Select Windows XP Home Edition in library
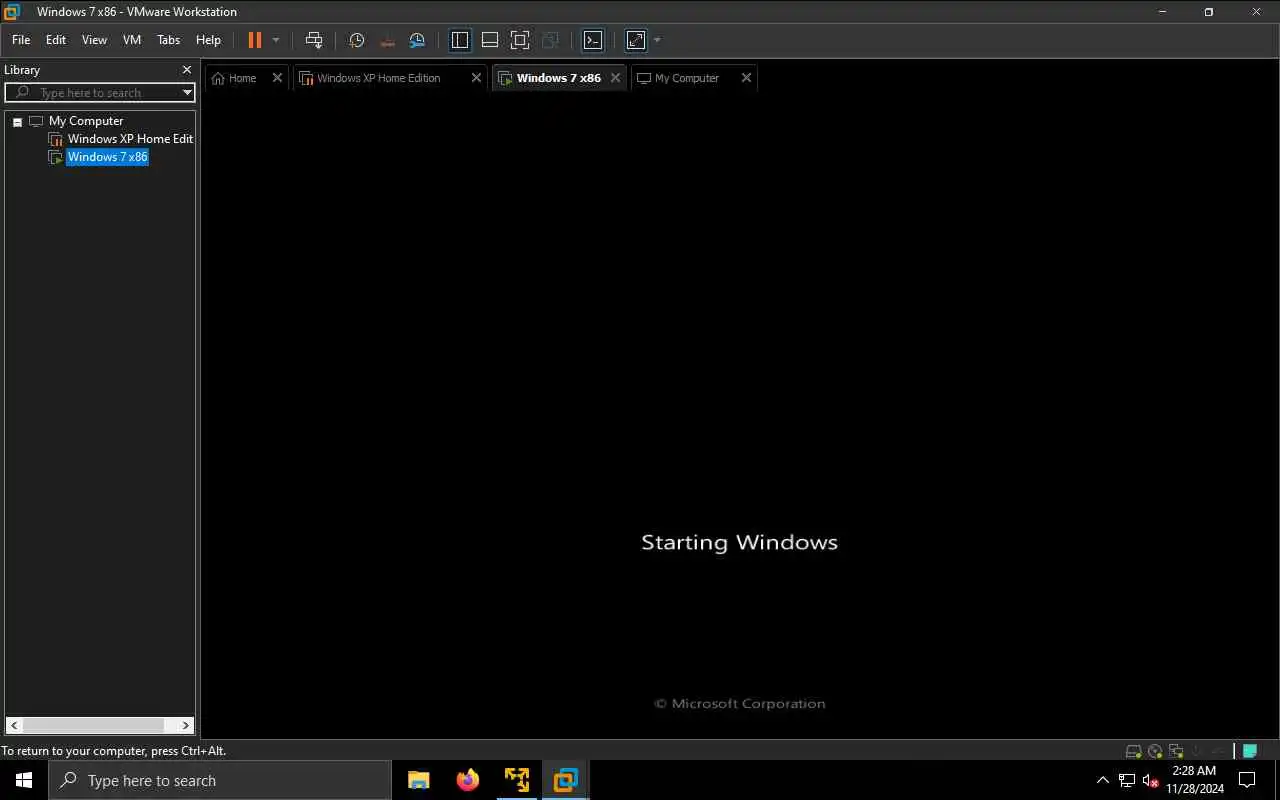The image size is (1280, 800). point(130,139)
